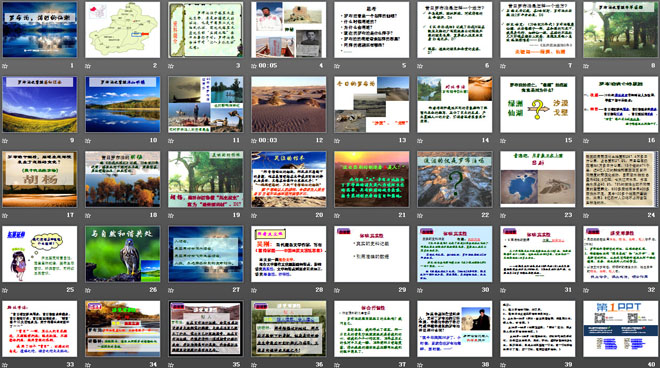Select slide 13 thumbnail with desert photo collage

pos(372,104)
